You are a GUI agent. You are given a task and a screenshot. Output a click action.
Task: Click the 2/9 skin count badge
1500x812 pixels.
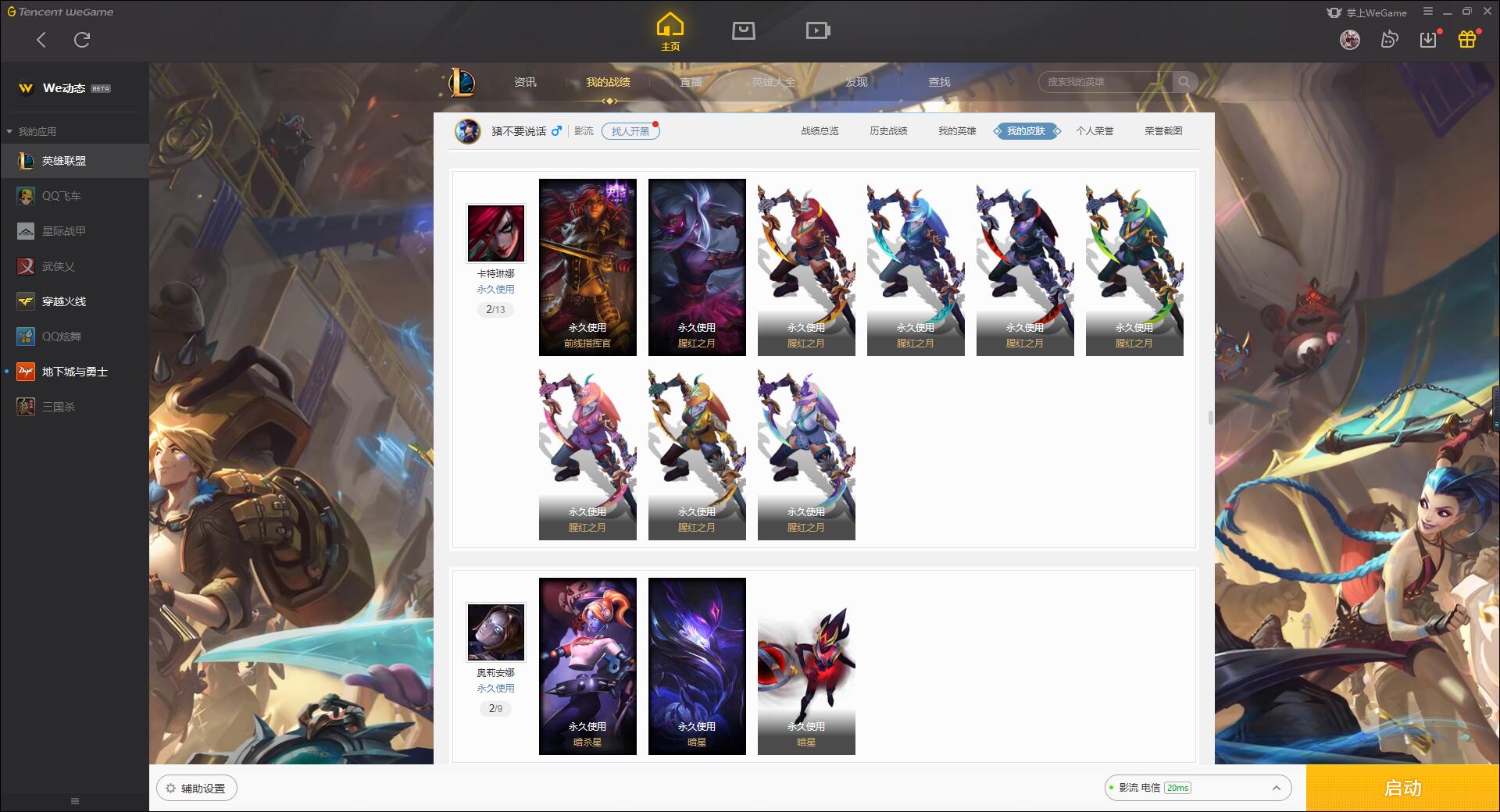tap(495, 708)
